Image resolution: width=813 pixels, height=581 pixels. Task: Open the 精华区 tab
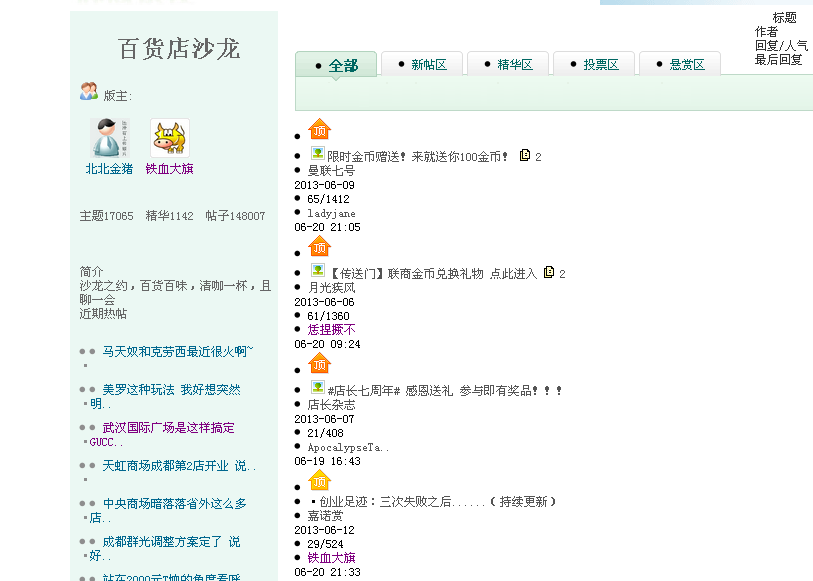tap(507, 65)
